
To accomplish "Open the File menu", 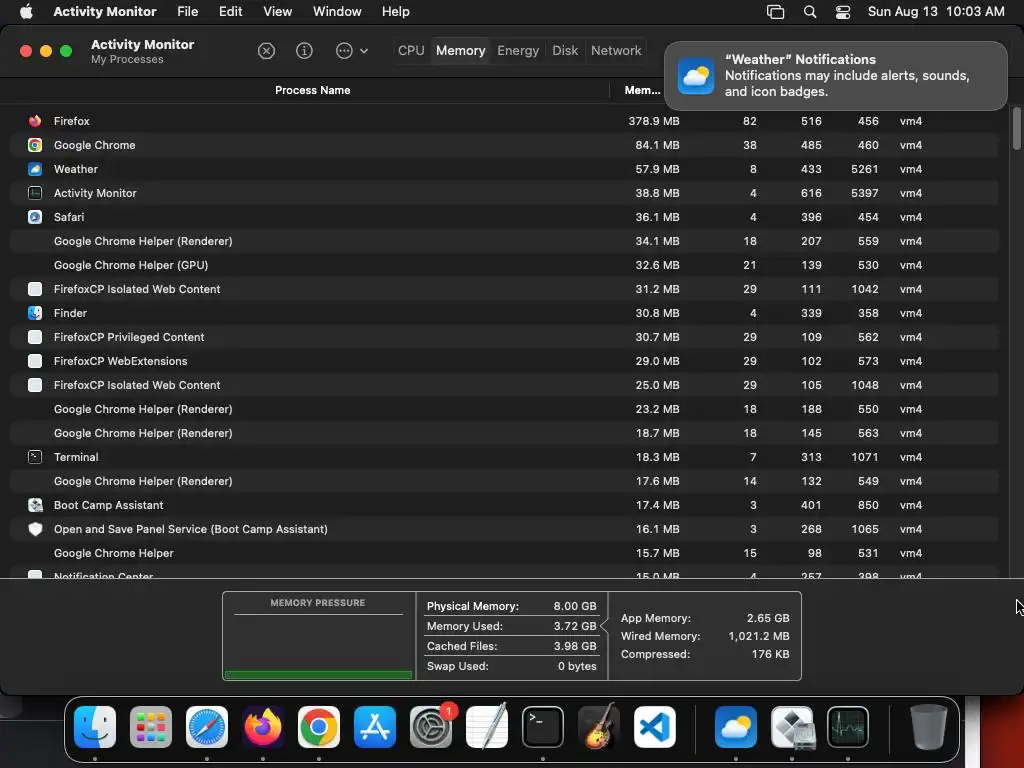I will pos(187,12).
